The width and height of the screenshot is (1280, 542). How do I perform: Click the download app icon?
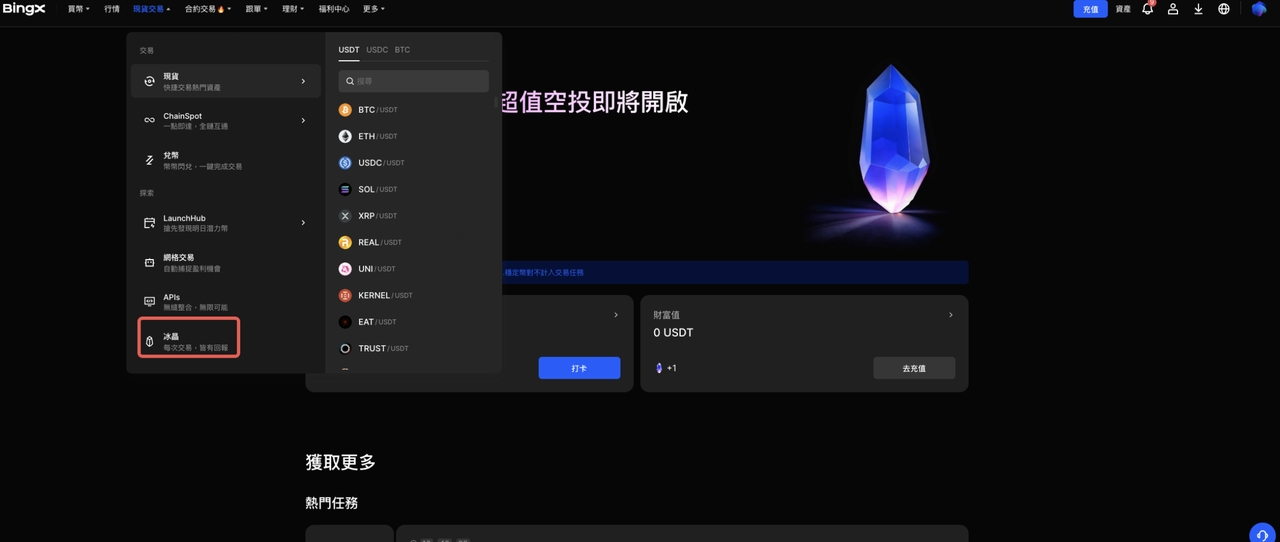[x=1198, y=9]
